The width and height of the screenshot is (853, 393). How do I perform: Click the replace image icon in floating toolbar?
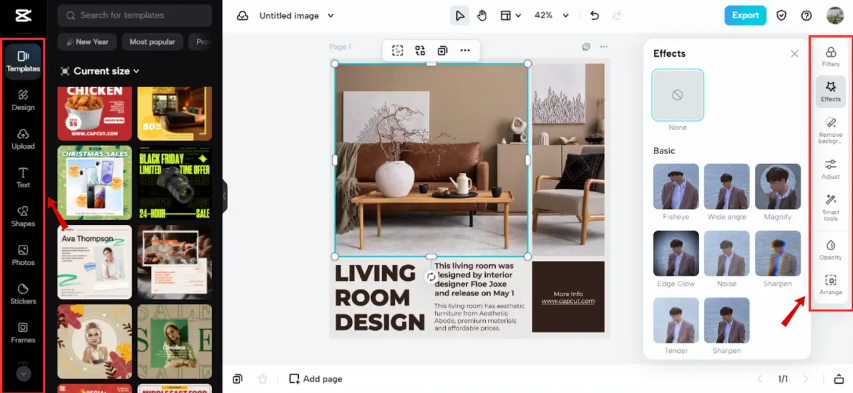(420, 51)
